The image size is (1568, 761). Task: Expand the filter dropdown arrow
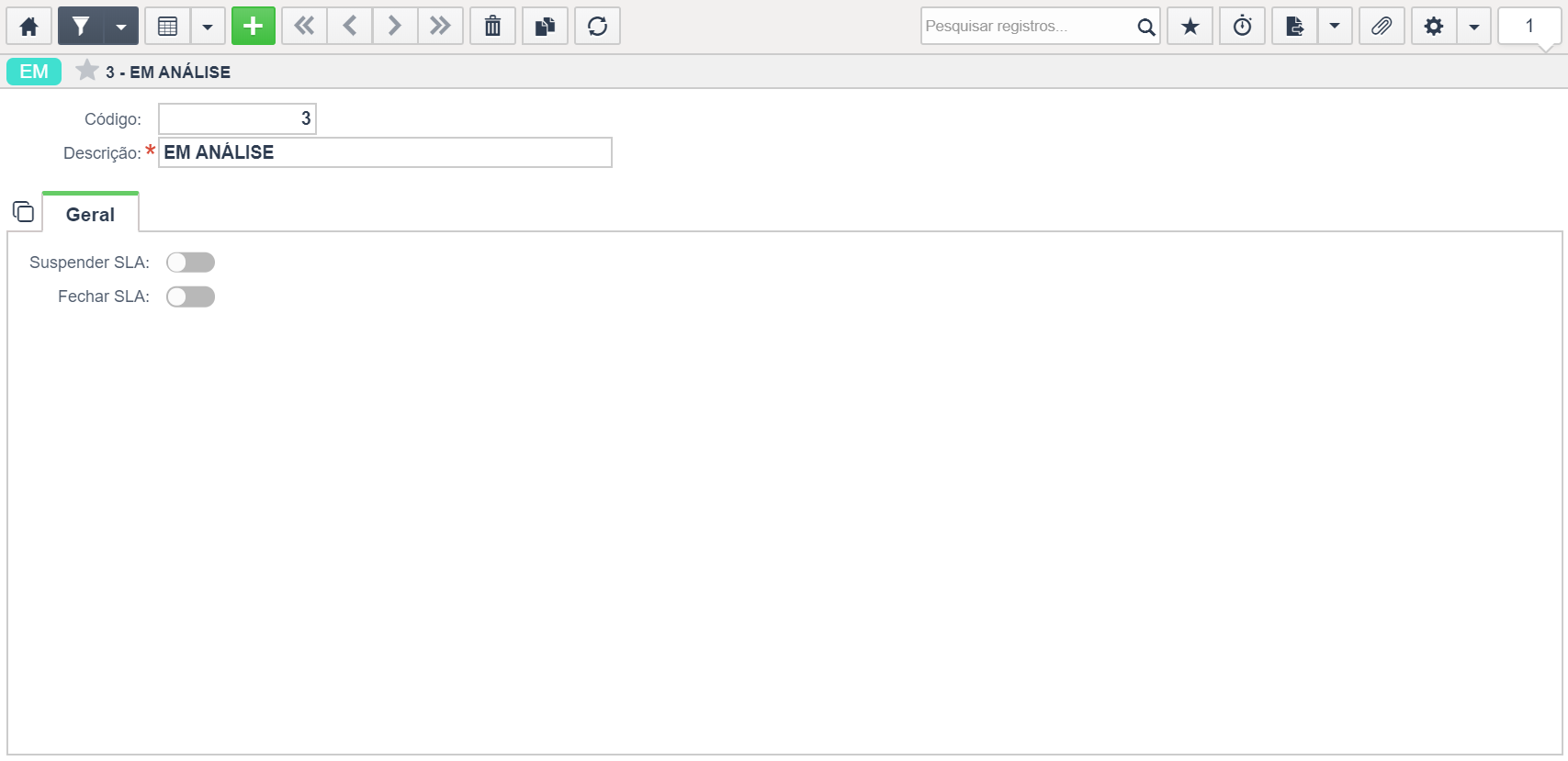coord(121,26)
